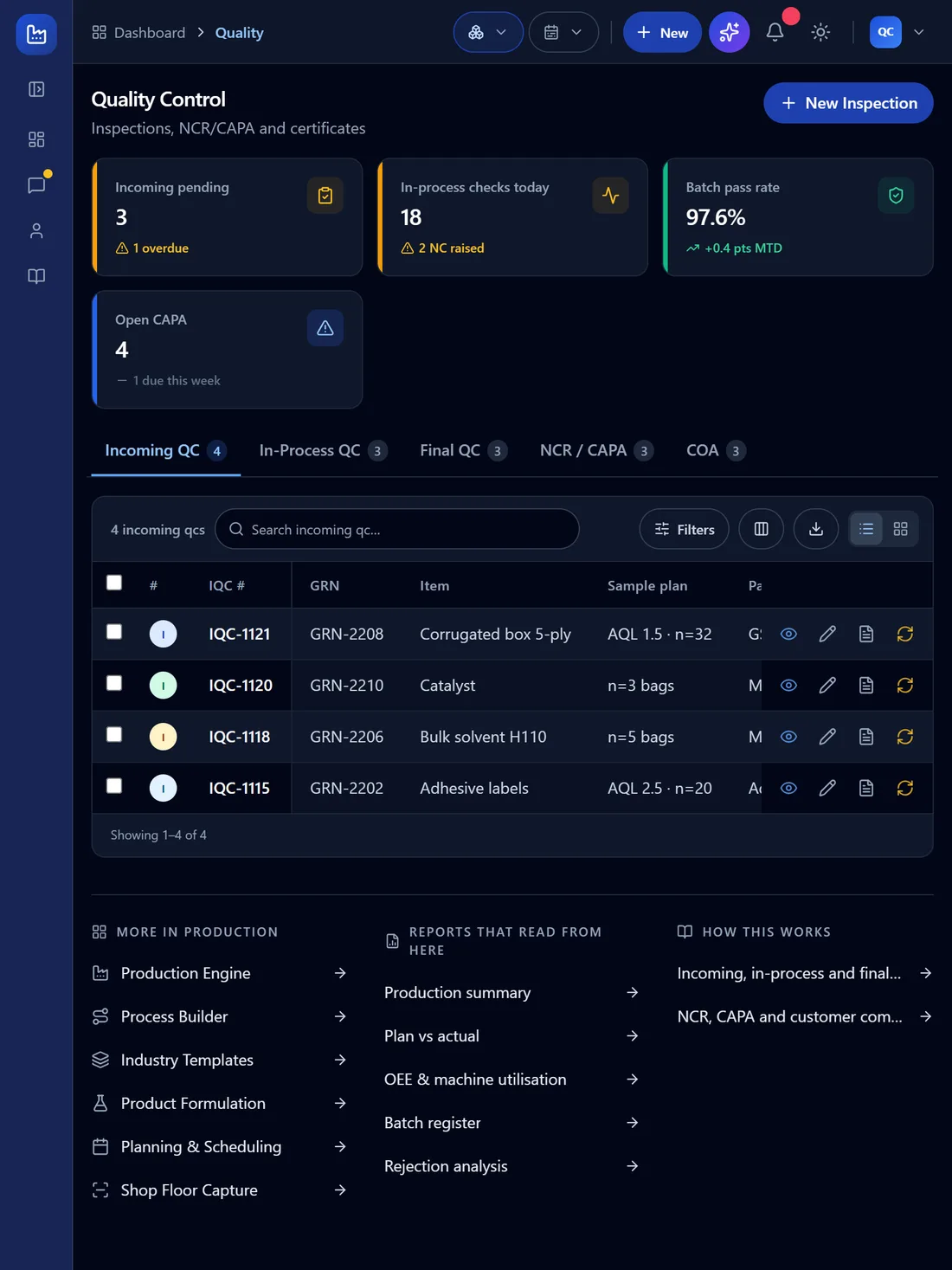Viewport: 952px width, 1270px height.
Task: Open the Open CAPA summary card
Action: (228, 350)
